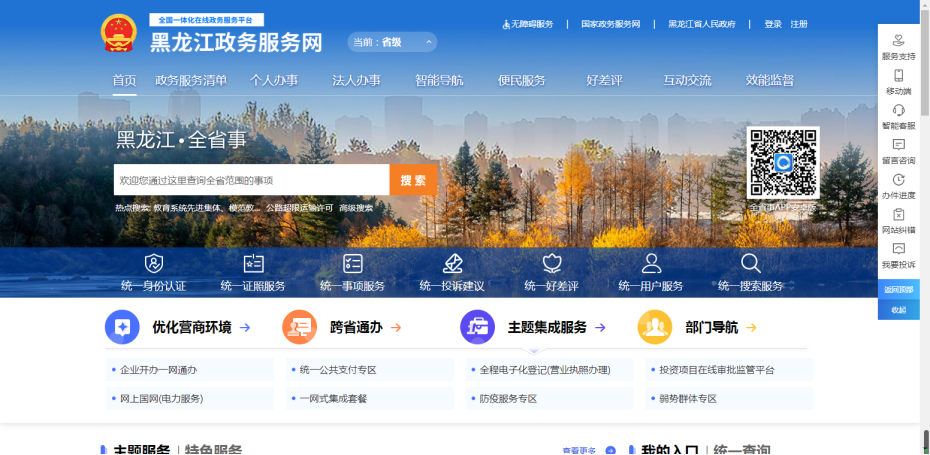Open 统一投诉建议 pen icon

coord(452,263)
